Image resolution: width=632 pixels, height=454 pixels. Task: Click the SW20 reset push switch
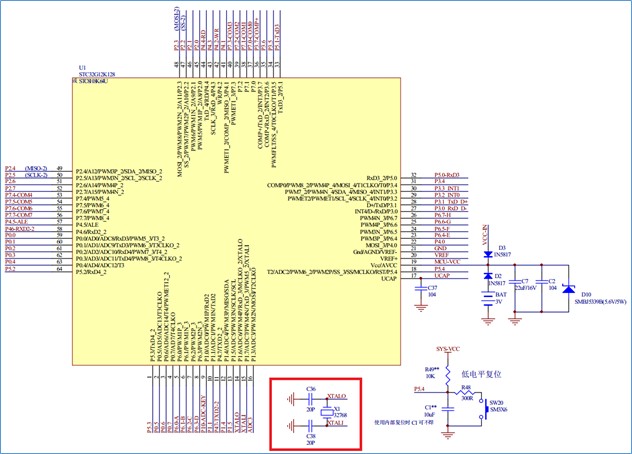(x=487, y=407)
